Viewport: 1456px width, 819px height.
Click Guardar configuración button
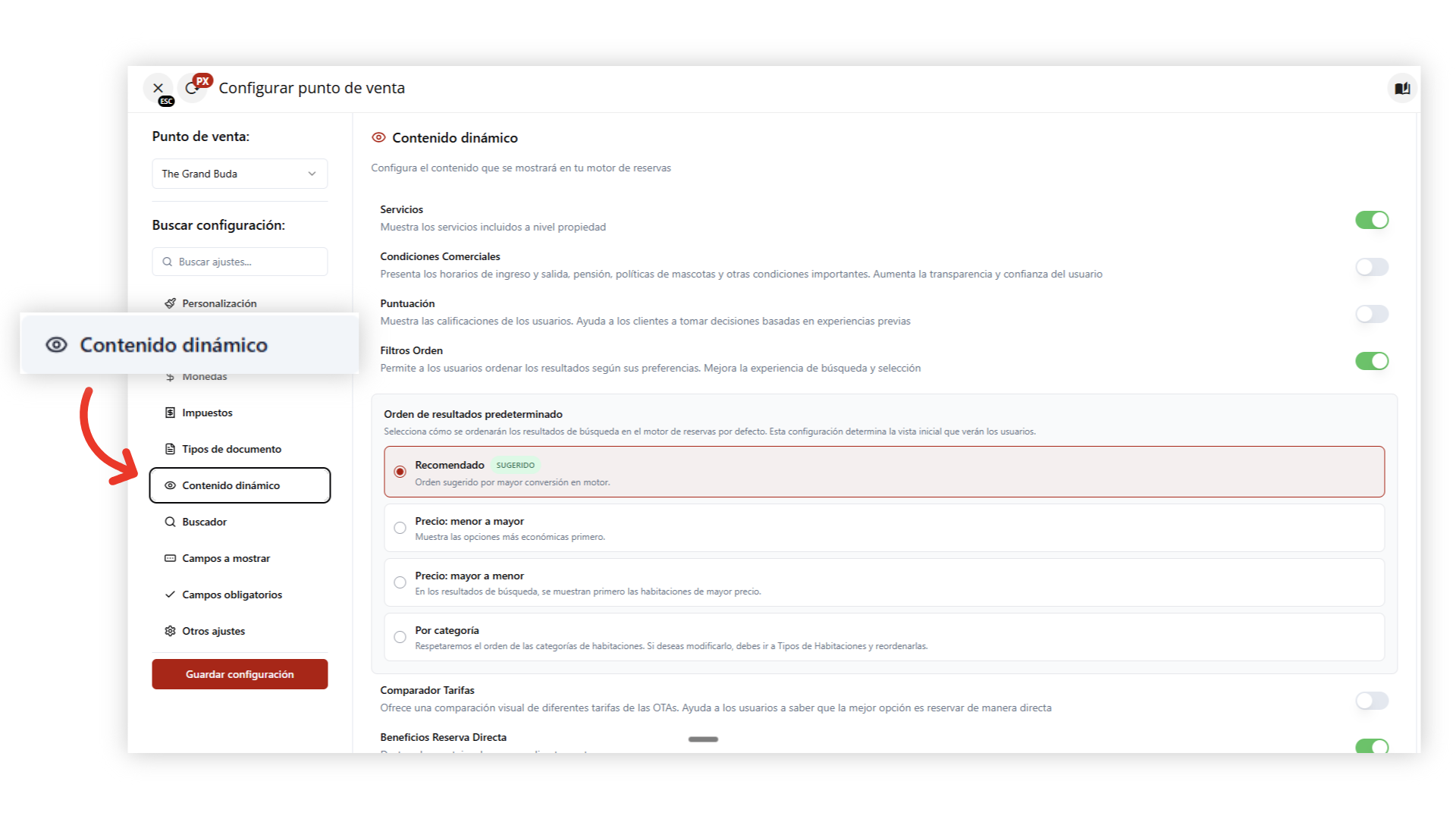coord(240,674)
